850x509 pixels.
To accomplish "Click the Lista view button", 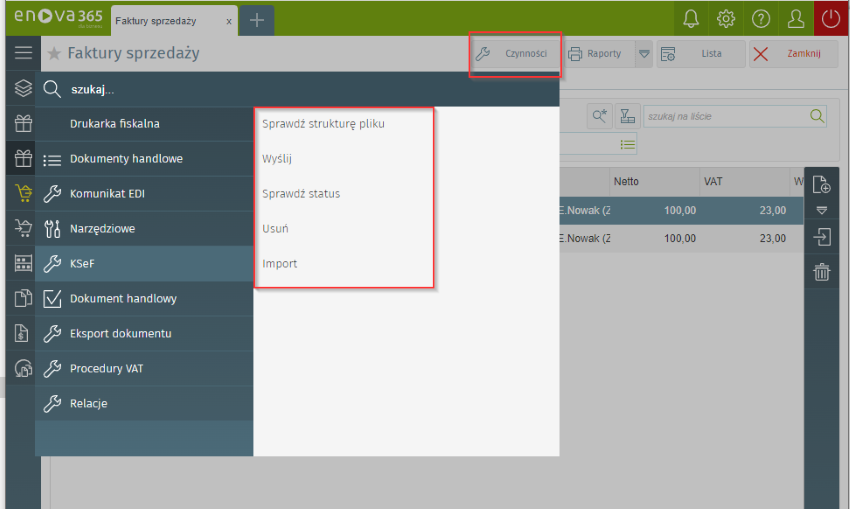I will tap(700, 54).
